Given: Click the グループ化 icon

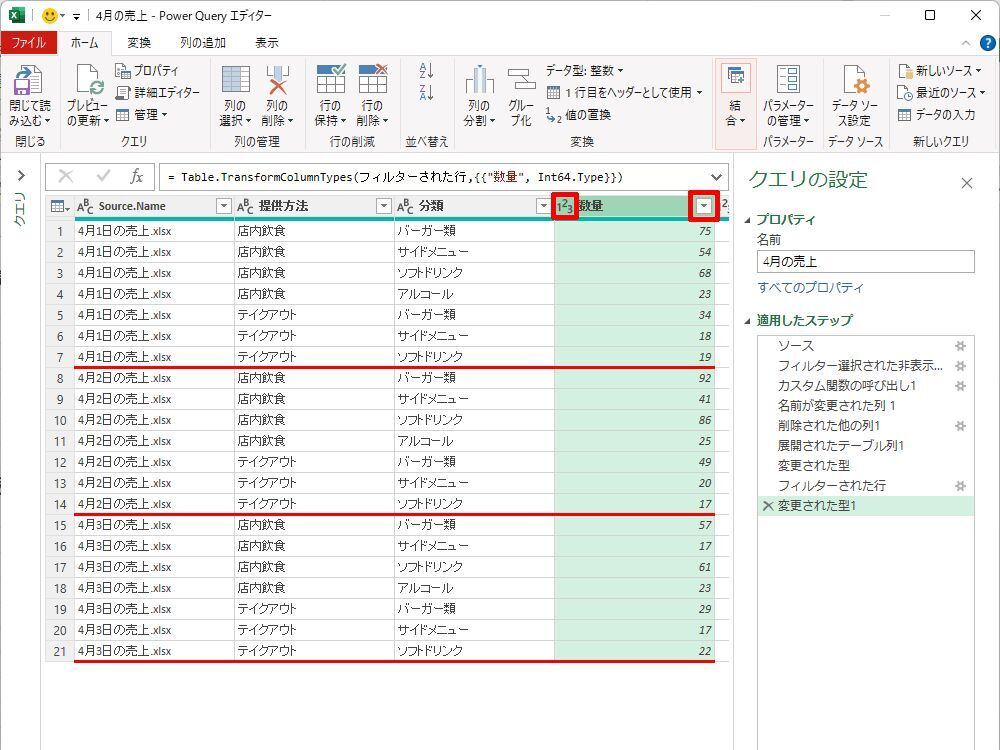Looking at the screenshot, I should pos(521,82).
